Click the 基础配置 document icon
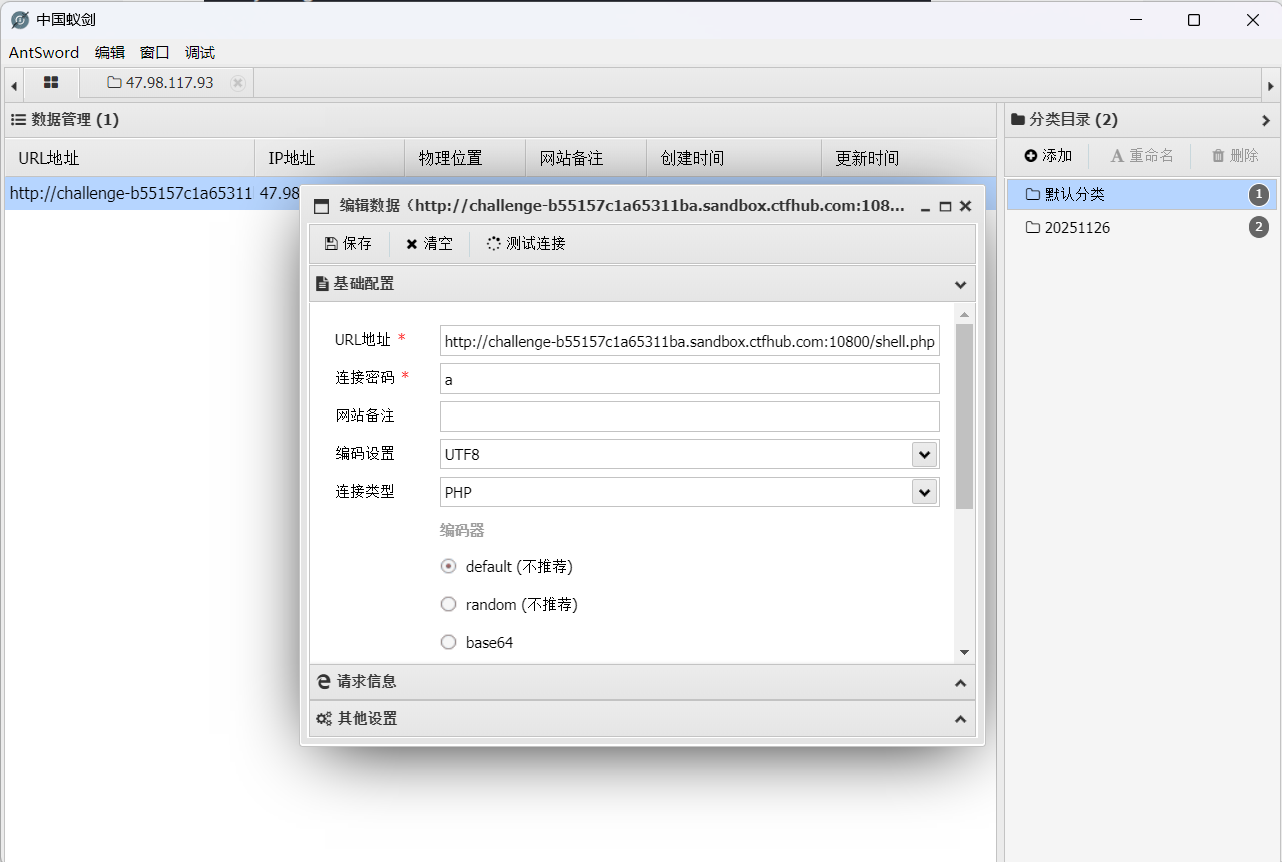 322,284
